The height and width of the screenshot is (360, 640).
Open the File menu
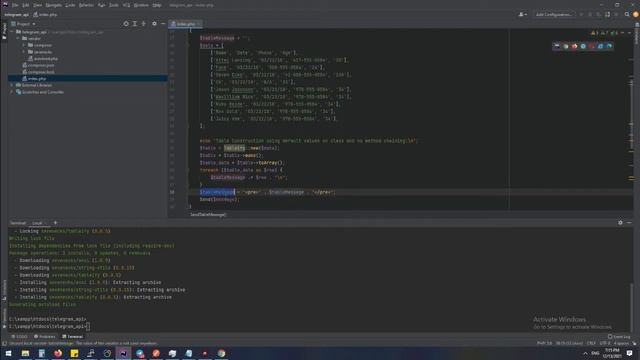(x=15, y=5)
